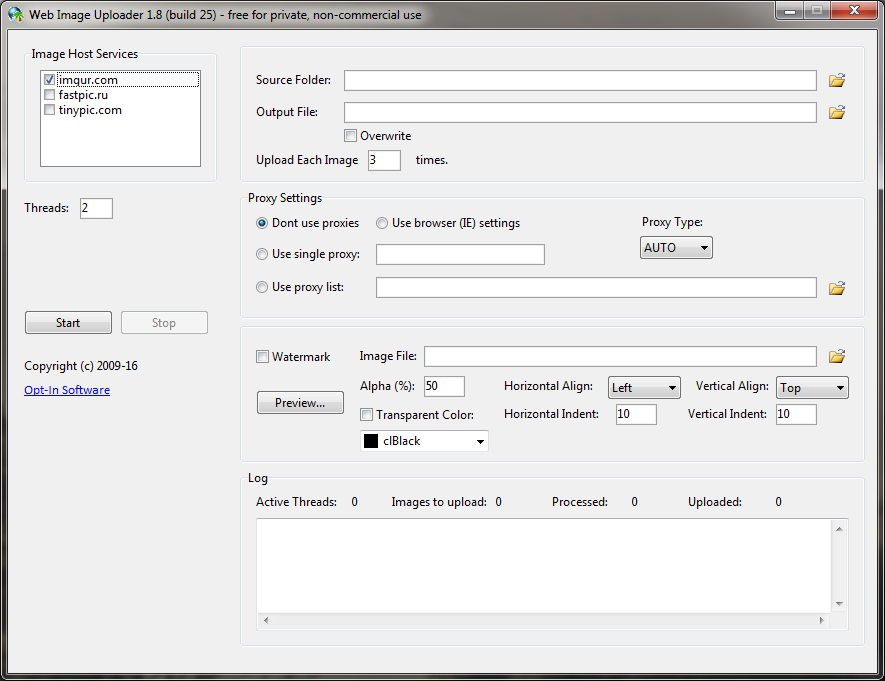Viewport: 885px width, 681px height.
Task: Click the Web Image Uploader app icon
Action: point(16,14)
